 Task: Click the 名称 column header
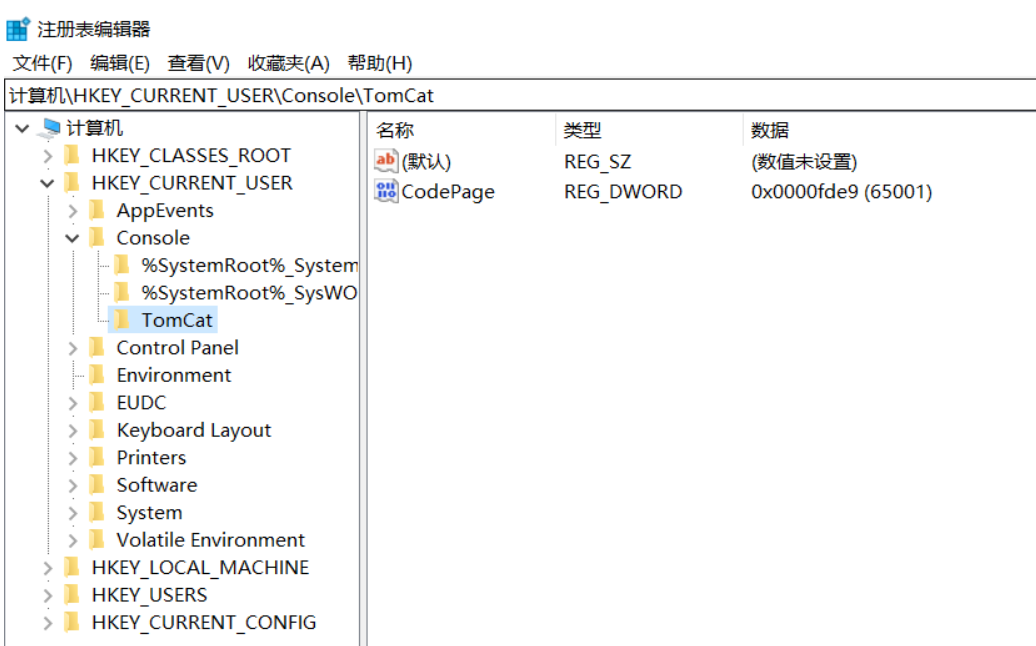[x=462, y=130]
